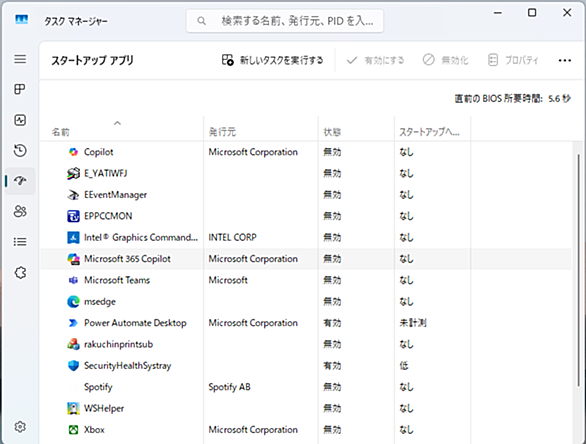Sort by the 名前 column header
The width and height of the screenshot is (586, 444).
(121, 129)
